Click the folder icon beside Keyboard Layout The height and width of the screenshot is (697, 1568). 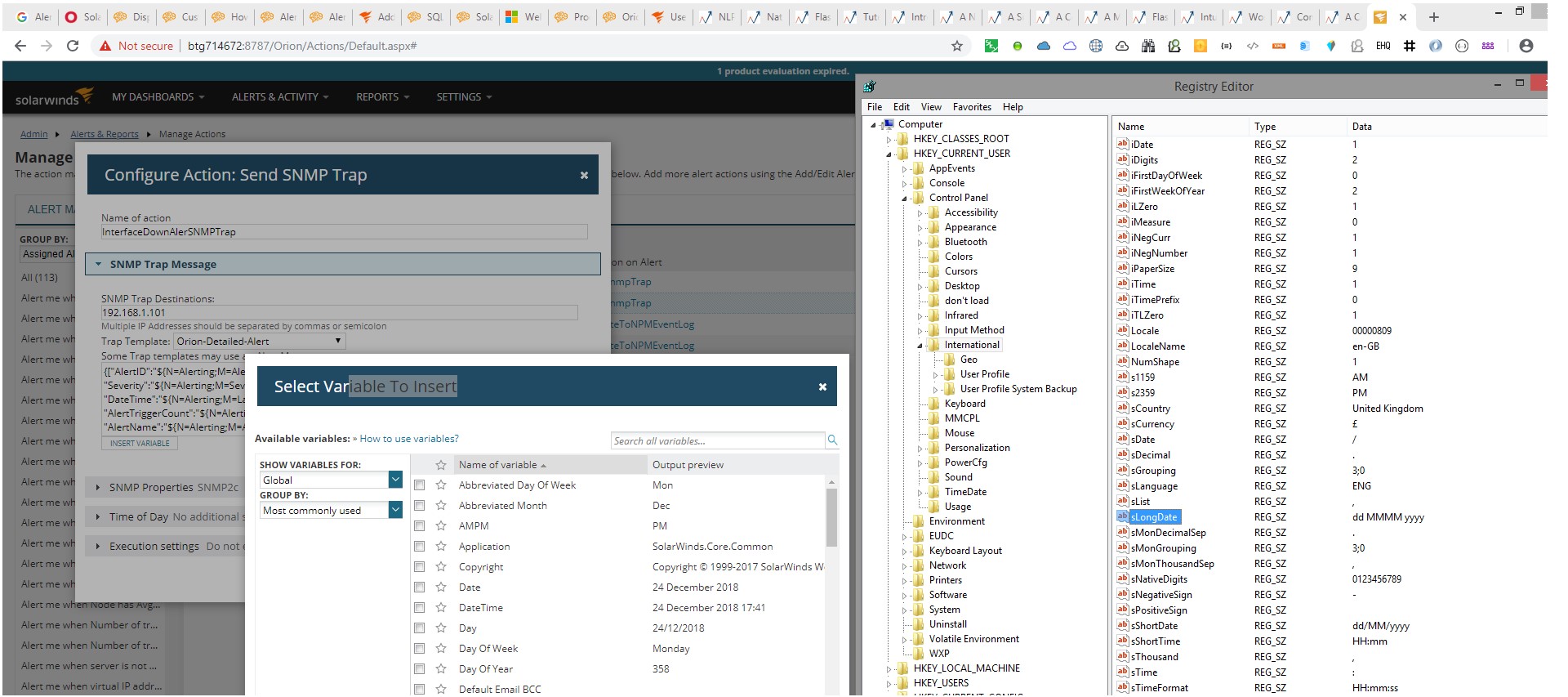(x=918, y=551)
